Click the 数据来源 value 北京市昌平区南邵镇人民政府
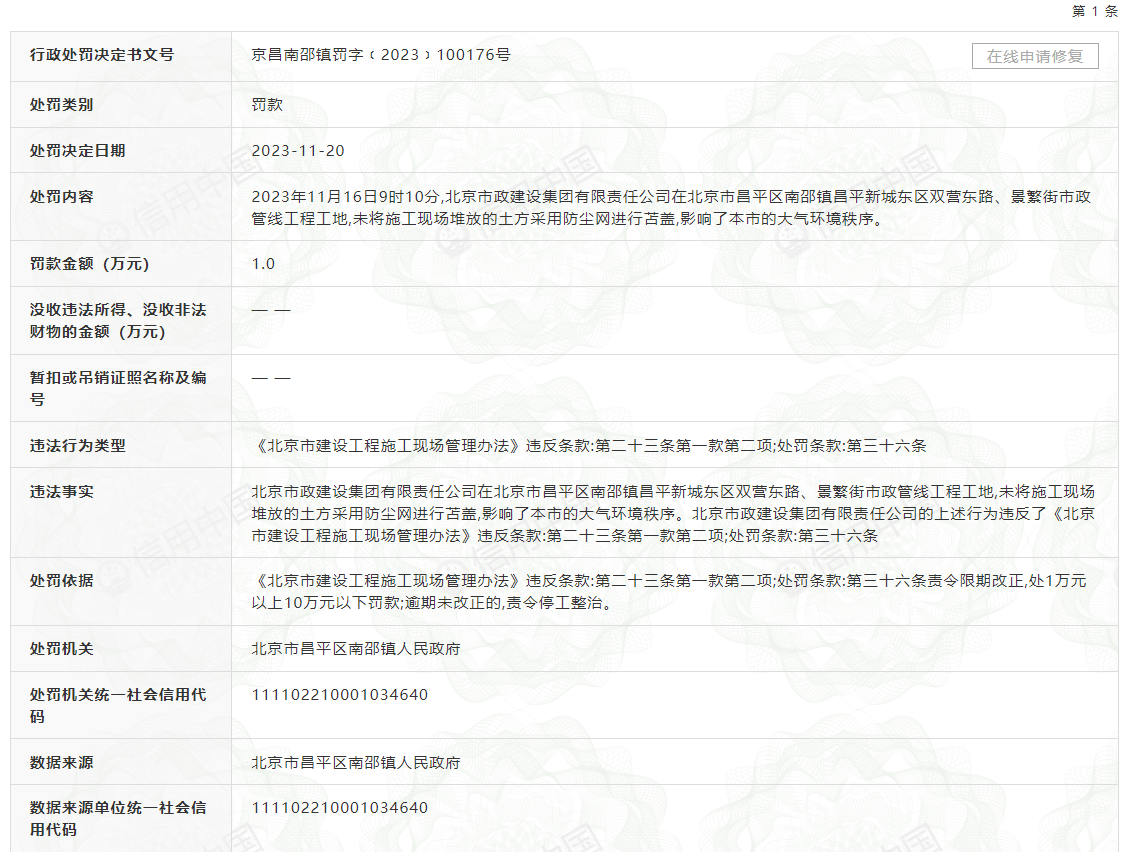The width and height of the screenshot is (1127, 852). coord(356,763)
